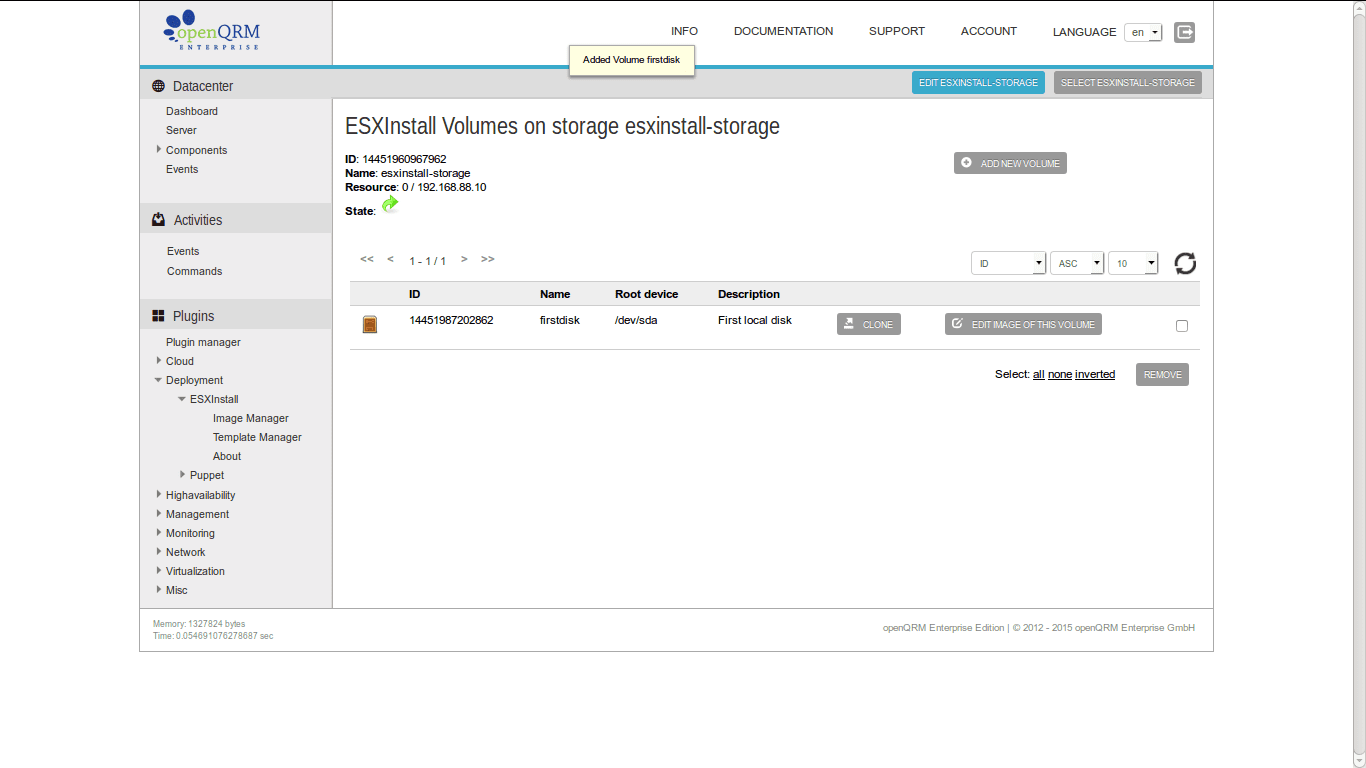Click the green state arrow icon
This screenshot has height=768, width=1366.
[390, 204]
